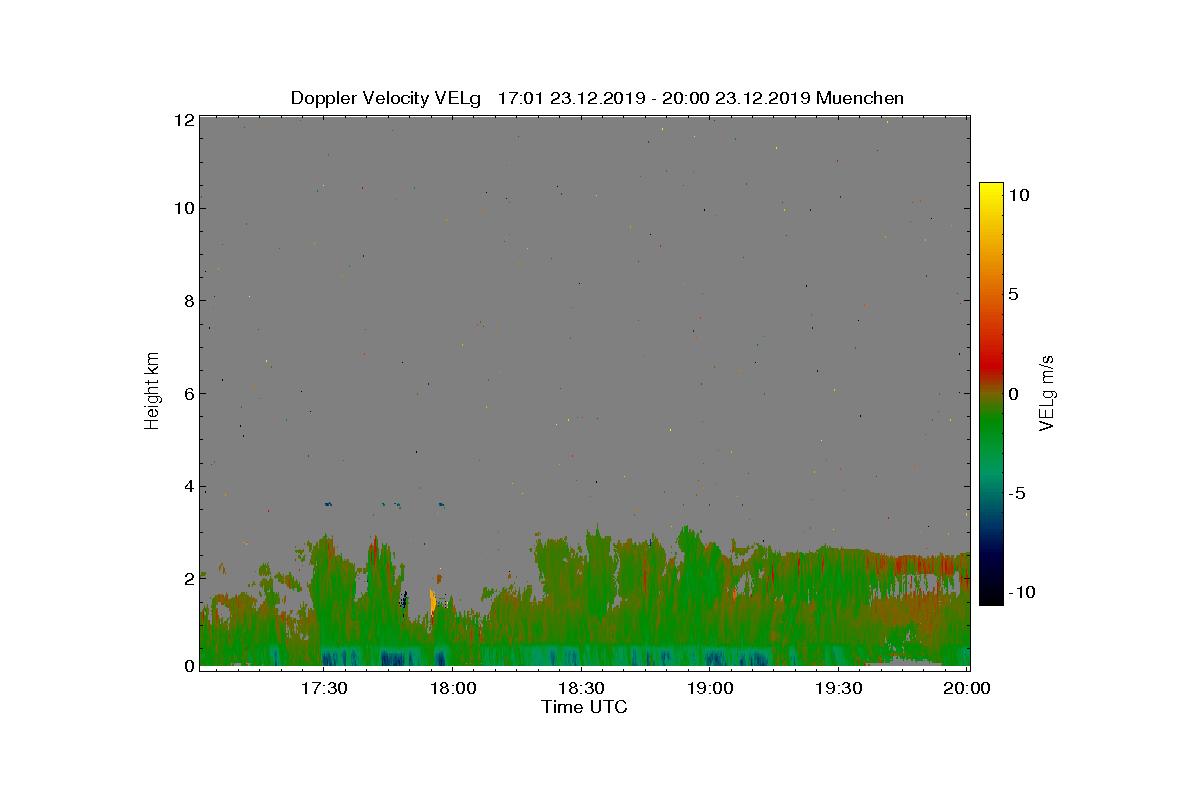Click the colorbar tick label '-10'
Image resolution: width=1200 pixels, height=800 pixels.
pos(1020,592)
